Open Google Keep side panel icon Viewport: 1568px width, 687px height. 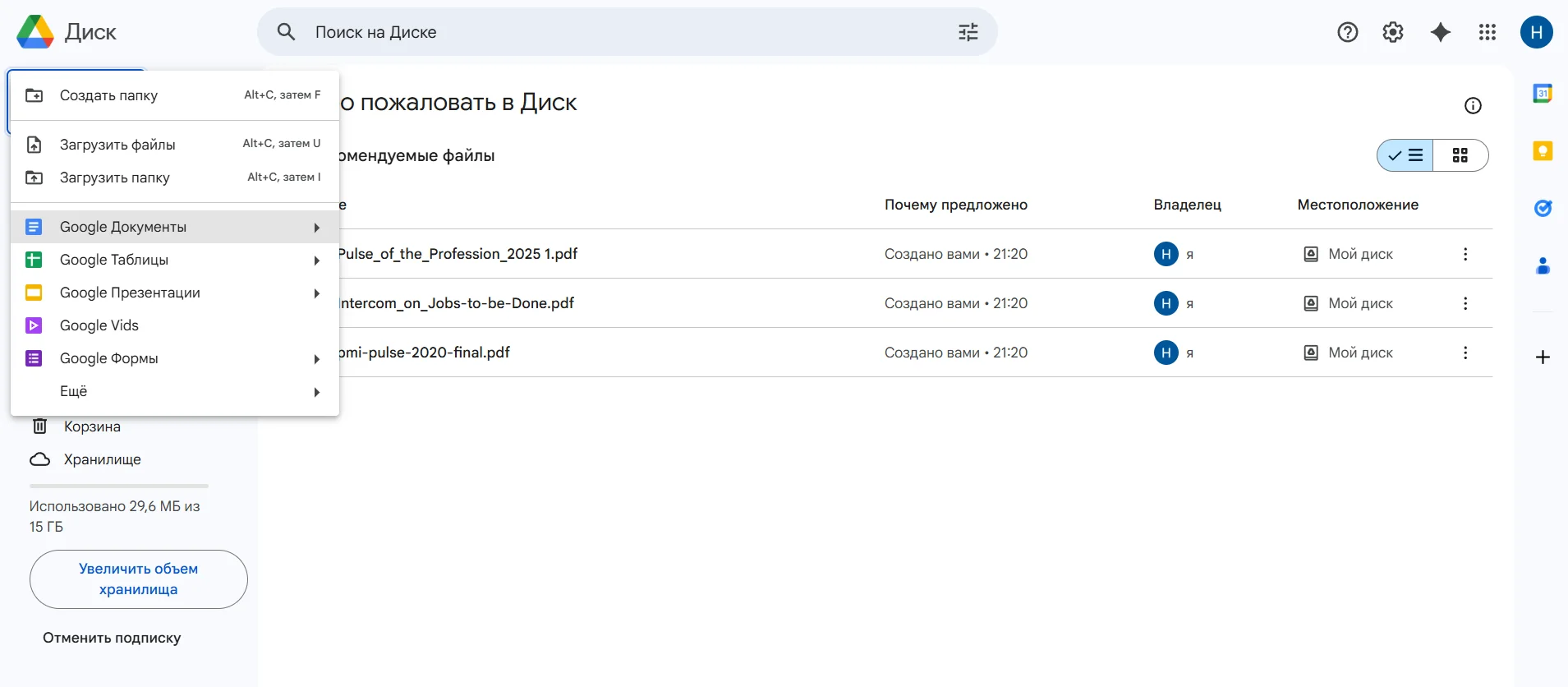click(1543, 151)
